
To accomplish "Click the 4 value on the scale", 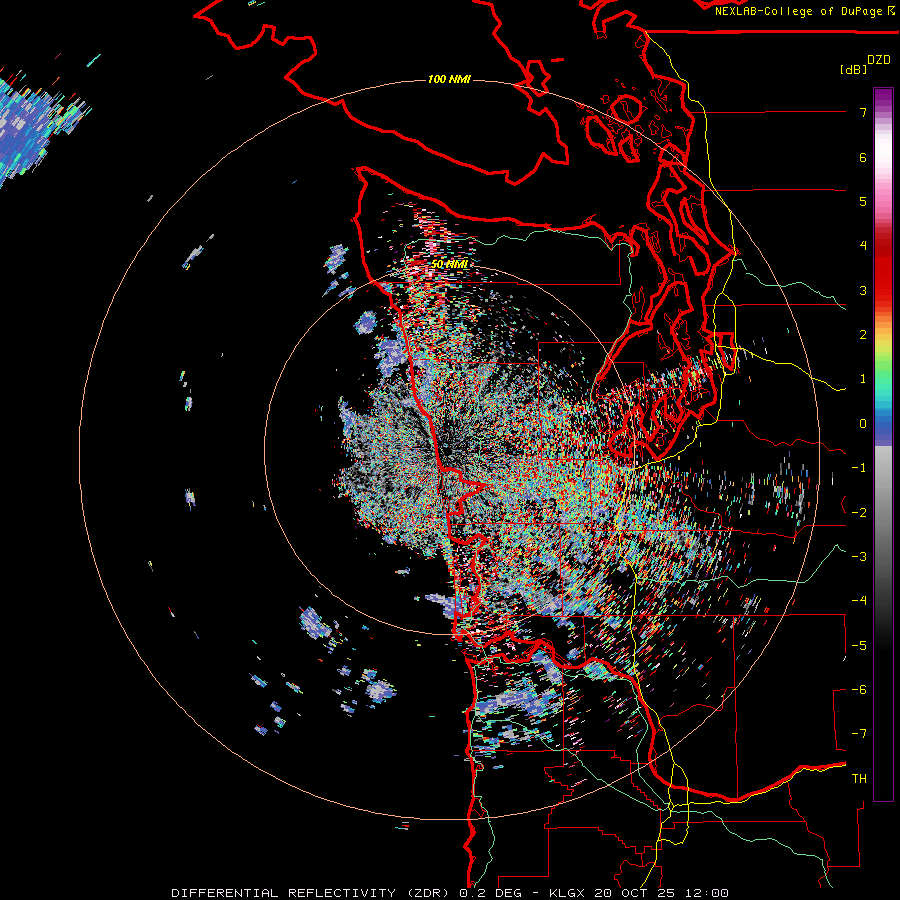I will pos(863,246).
